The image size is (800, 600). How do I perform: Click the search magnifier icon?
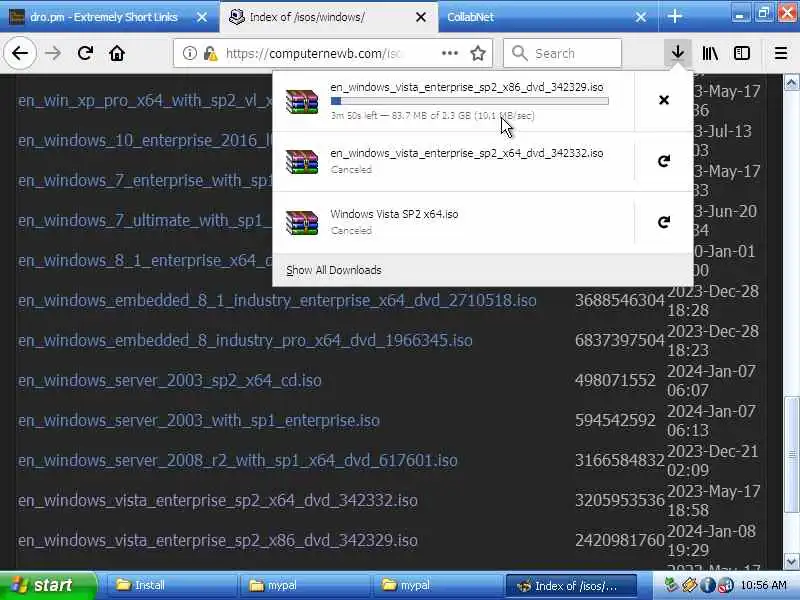[x=519, y=53]
